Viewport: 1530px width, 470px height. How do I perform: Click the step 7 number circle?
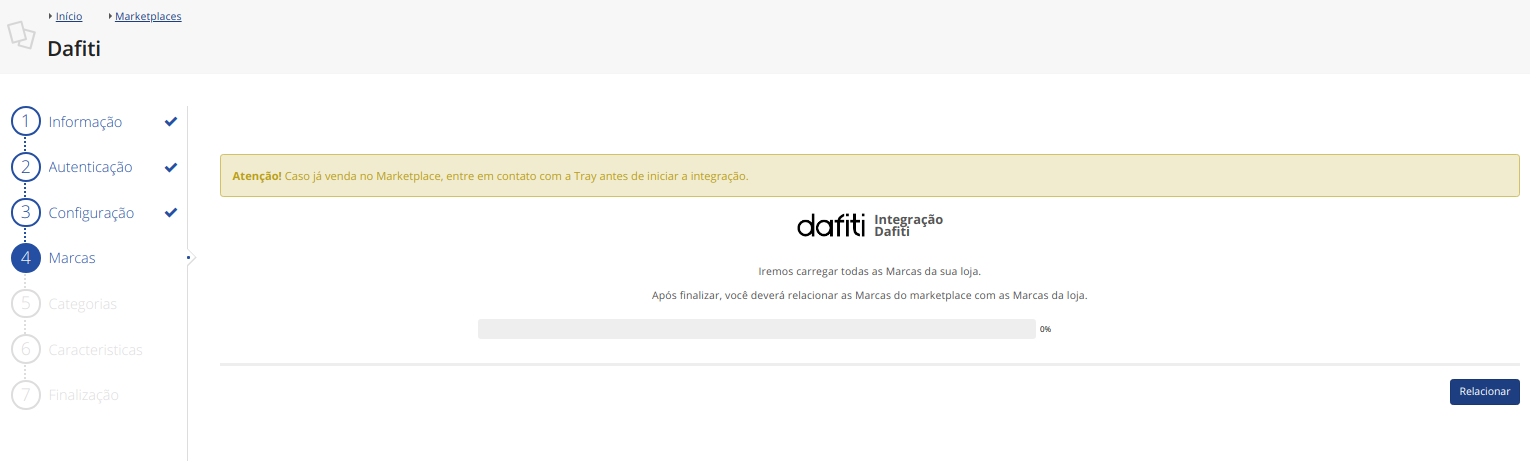(x=26, y=394)
